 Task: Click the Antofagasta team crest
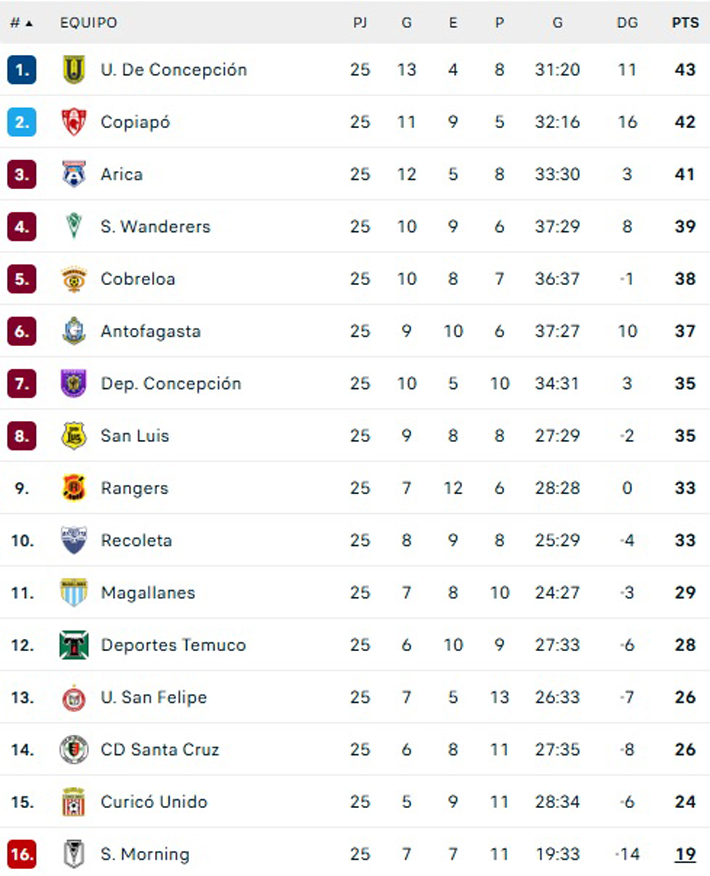click(74, 331)
